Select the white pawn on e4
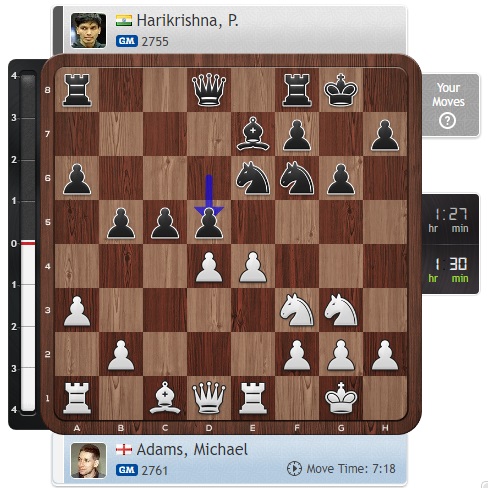 pyautogui.click(x=253, y=267)
